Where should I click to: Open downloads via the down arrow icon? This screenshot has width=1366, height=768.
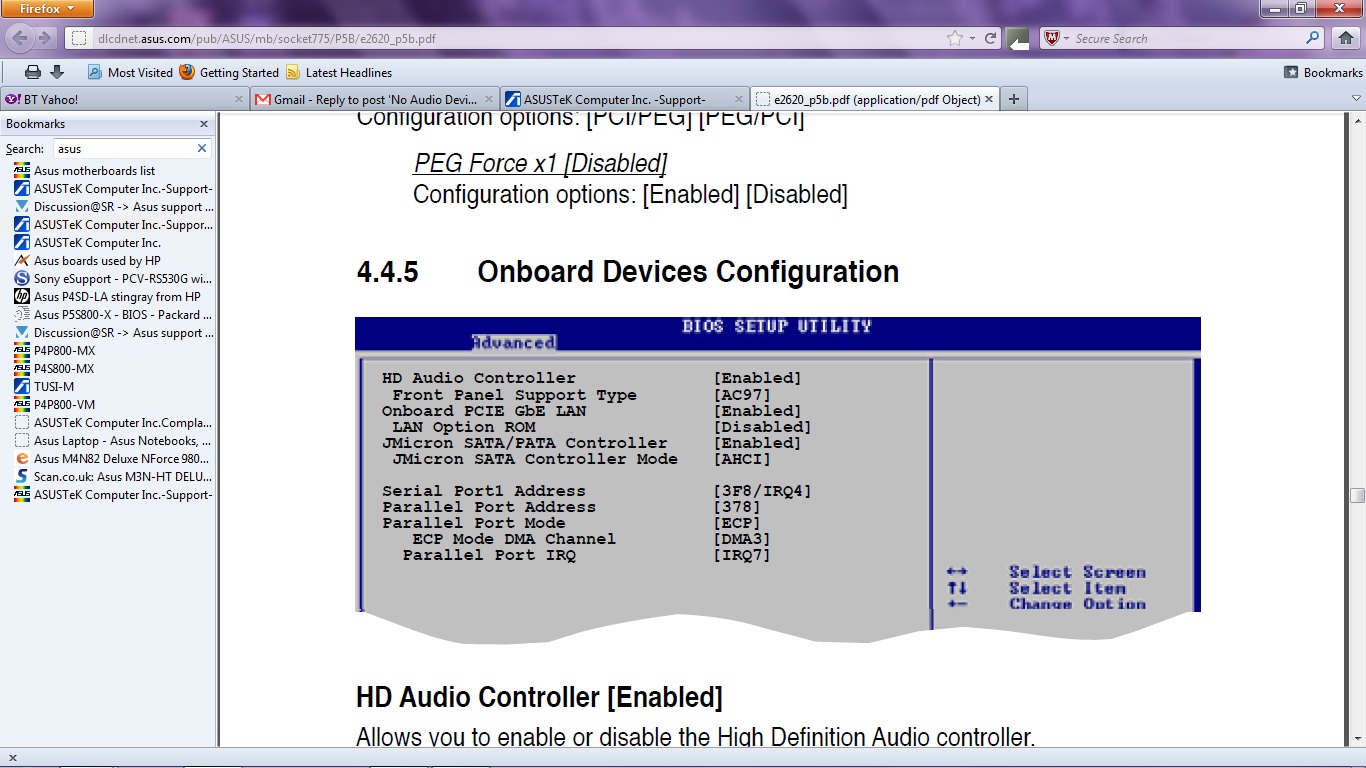57,72
